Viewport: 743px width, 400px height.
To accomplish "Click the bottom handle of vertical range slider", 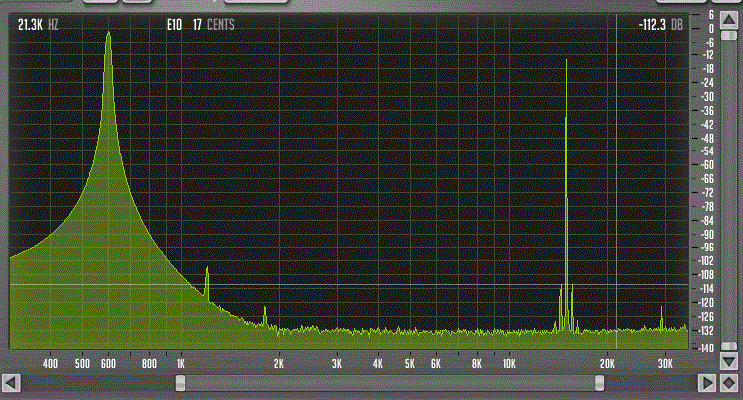I will tap(729, 346).
